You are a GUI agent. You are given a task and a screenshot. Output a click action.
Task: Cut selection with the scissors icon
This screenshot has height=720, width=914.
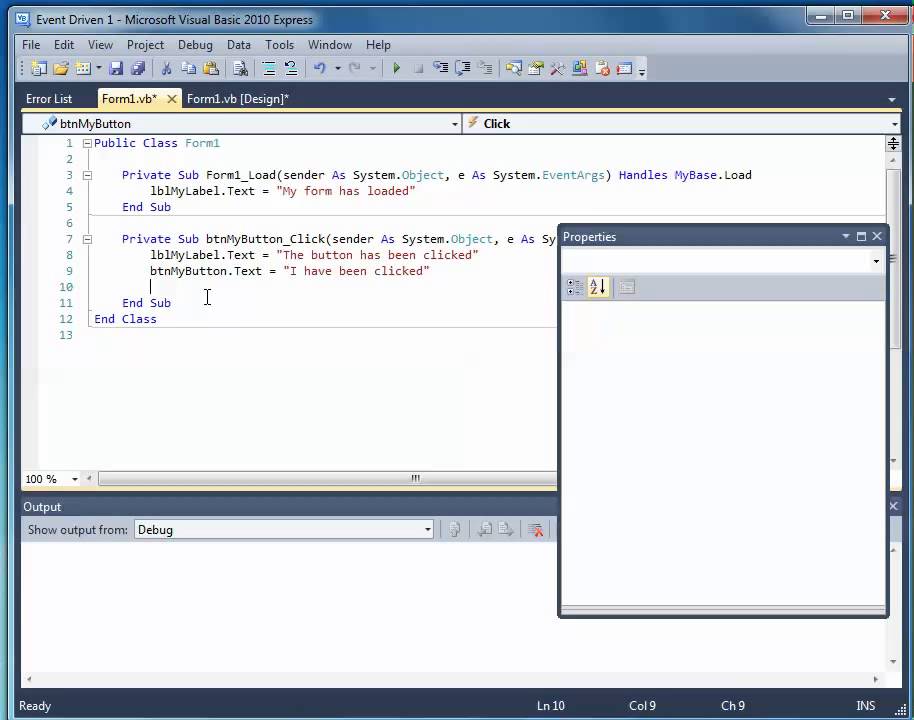pos(166,69)
